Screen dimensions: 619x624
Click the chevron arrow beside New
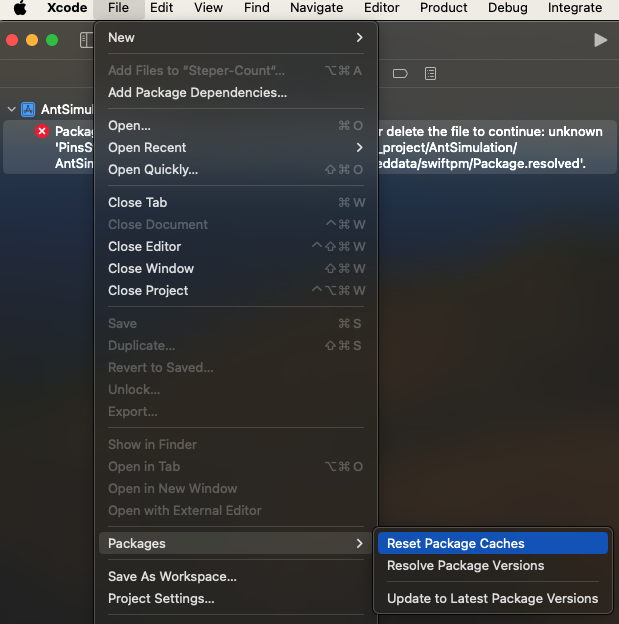[359, 38]
